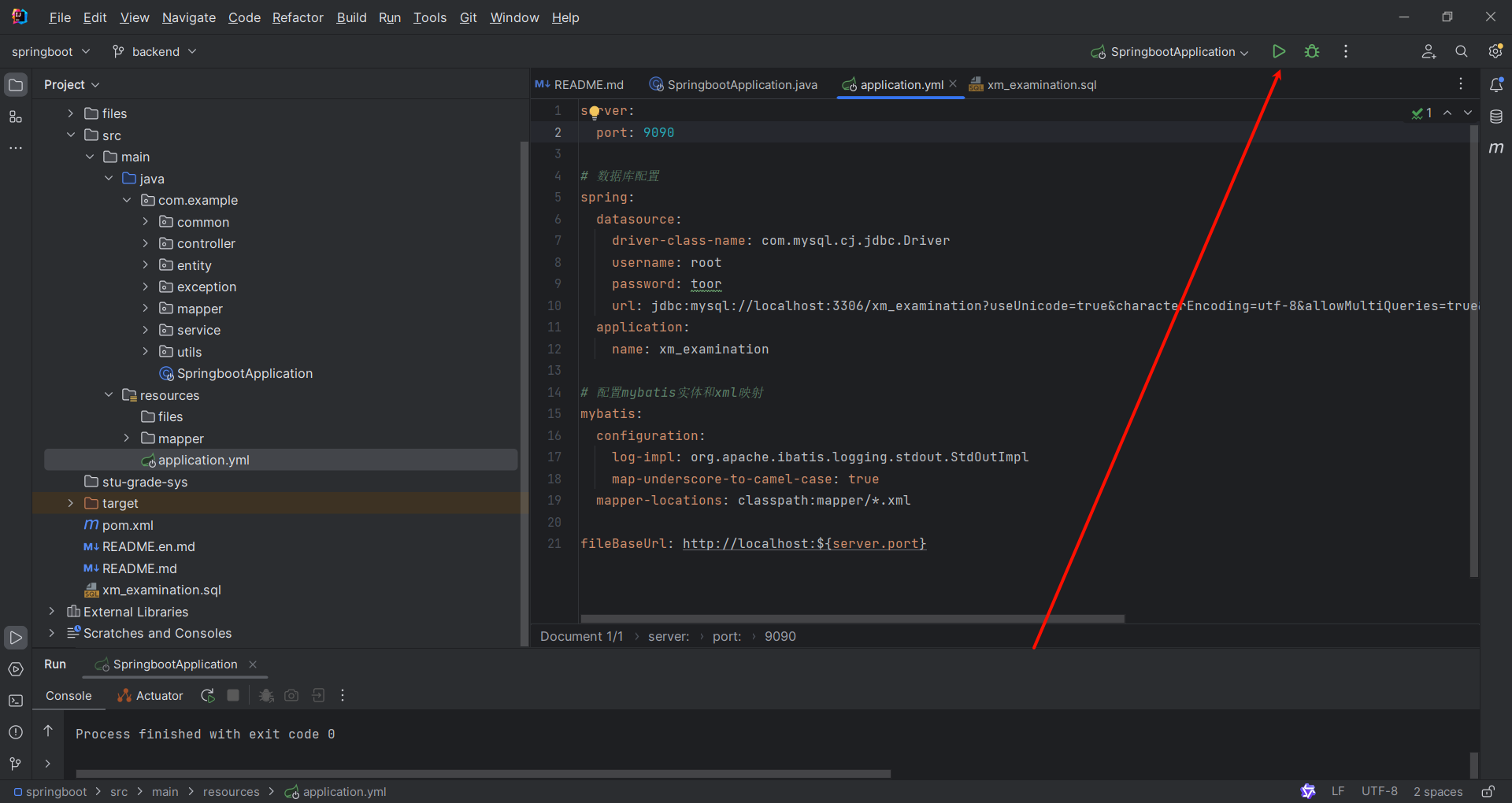1512x803 pixels.
Task: Change indent setting 2 spaces
Action: (x=1438, y=791)
